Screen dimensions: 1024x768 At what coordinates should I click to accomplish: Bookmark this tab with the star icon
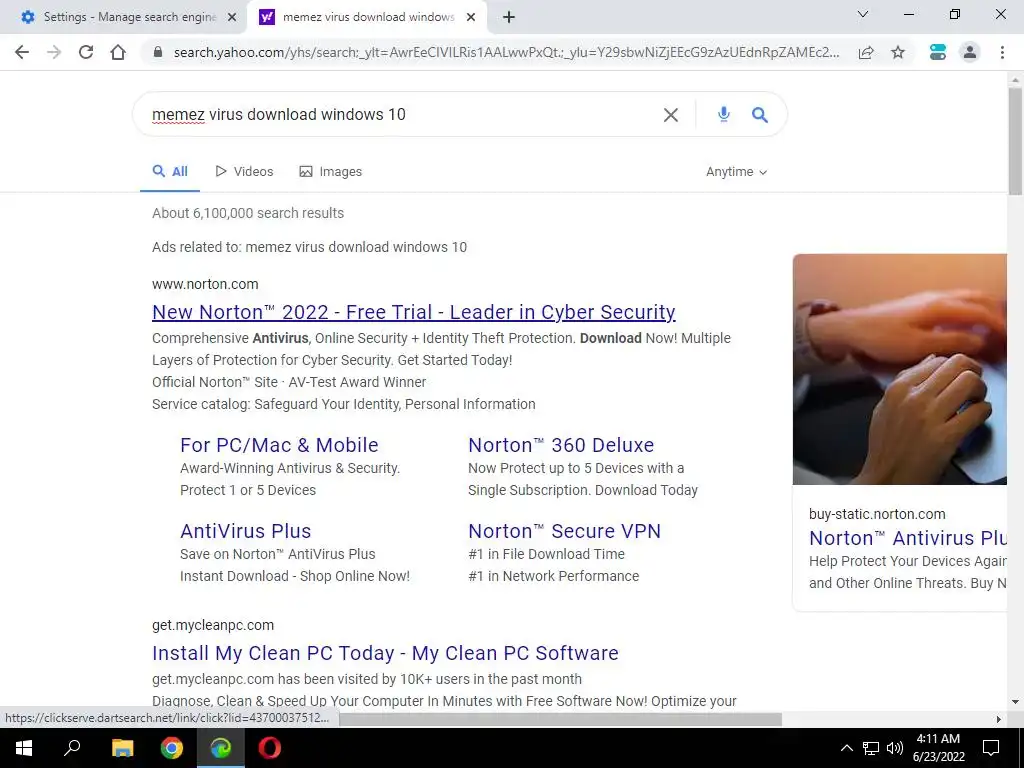click(x=898, y=52)
